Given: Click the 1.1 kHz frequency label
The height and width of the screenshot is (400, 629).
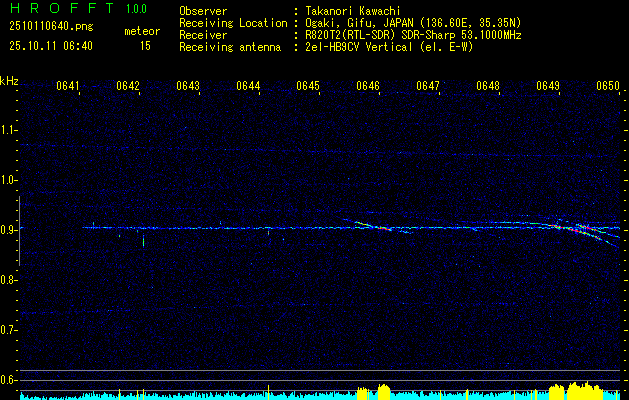Looking at the screenshot, I should pos(8,130).
